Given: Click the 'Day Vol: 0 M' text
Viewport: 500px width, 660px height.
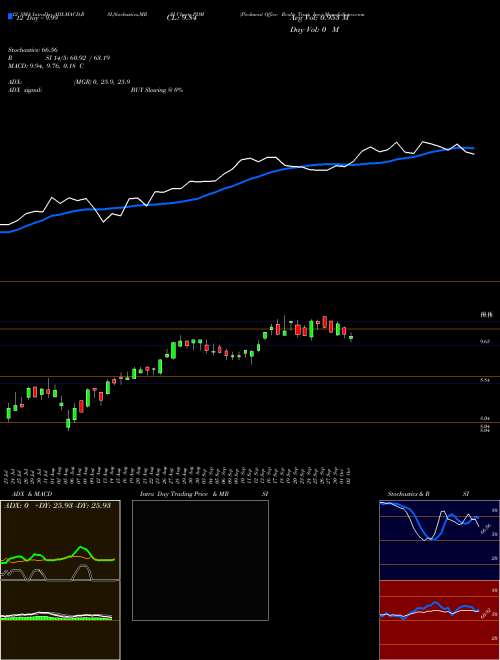Looking at the screenshot, I should click(314, 30).
